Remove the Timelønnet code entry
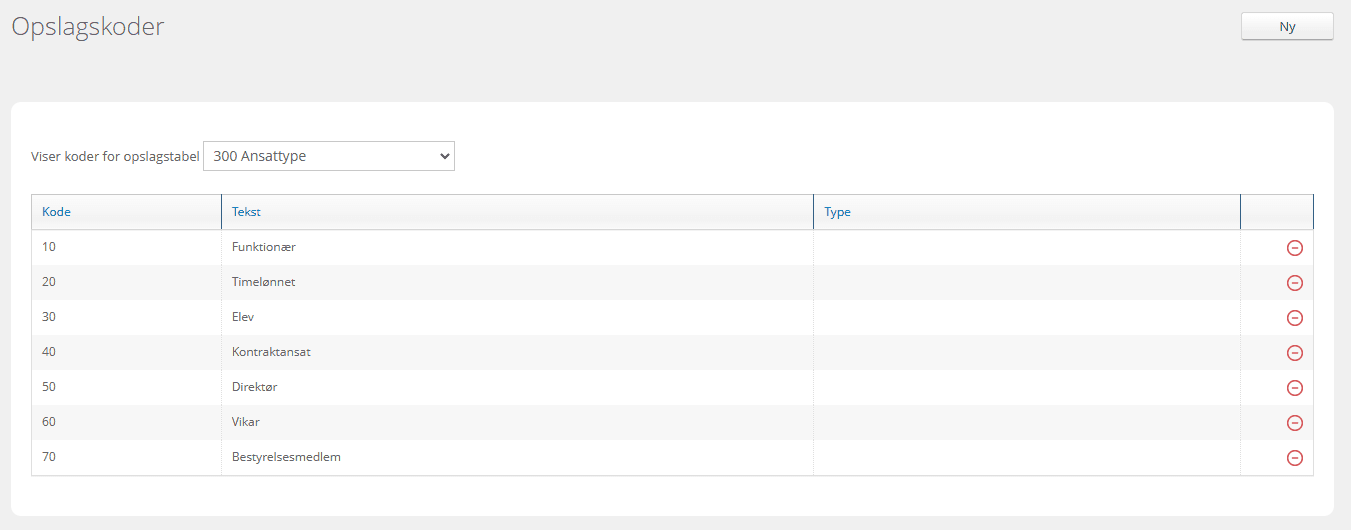The width and height of the screenshot is (1351, 530). [x=1294, y=283]
